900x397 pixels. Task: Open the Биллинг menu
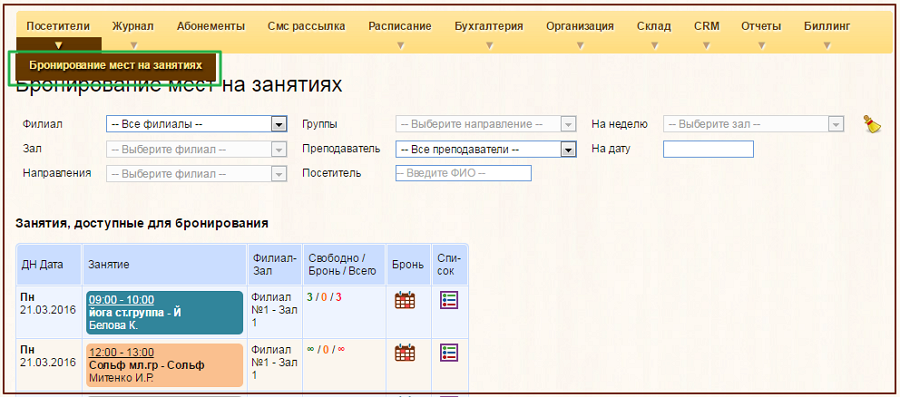coord(827,26)
